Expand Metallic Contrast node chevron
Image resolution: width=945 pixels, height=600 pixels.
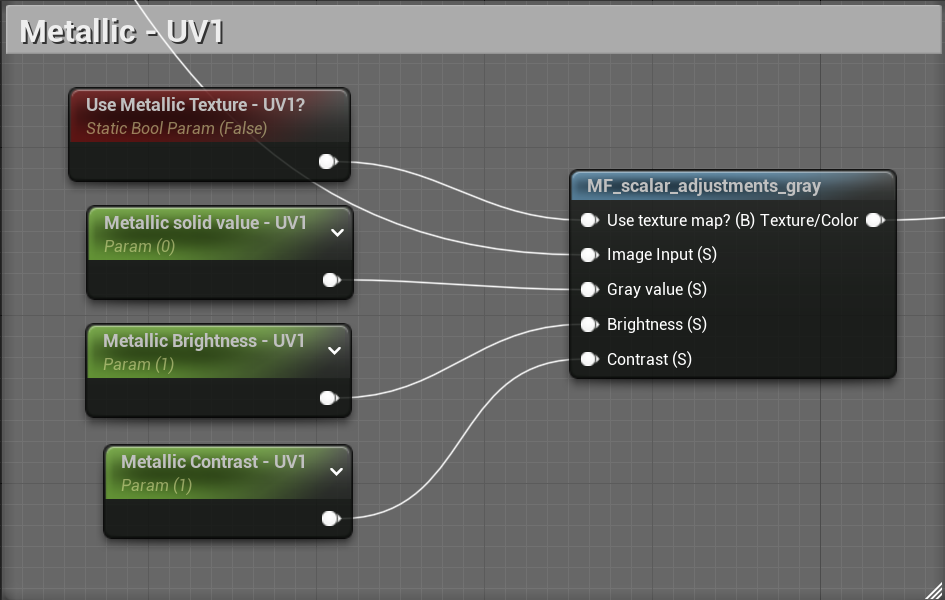(x=336, y=472)
